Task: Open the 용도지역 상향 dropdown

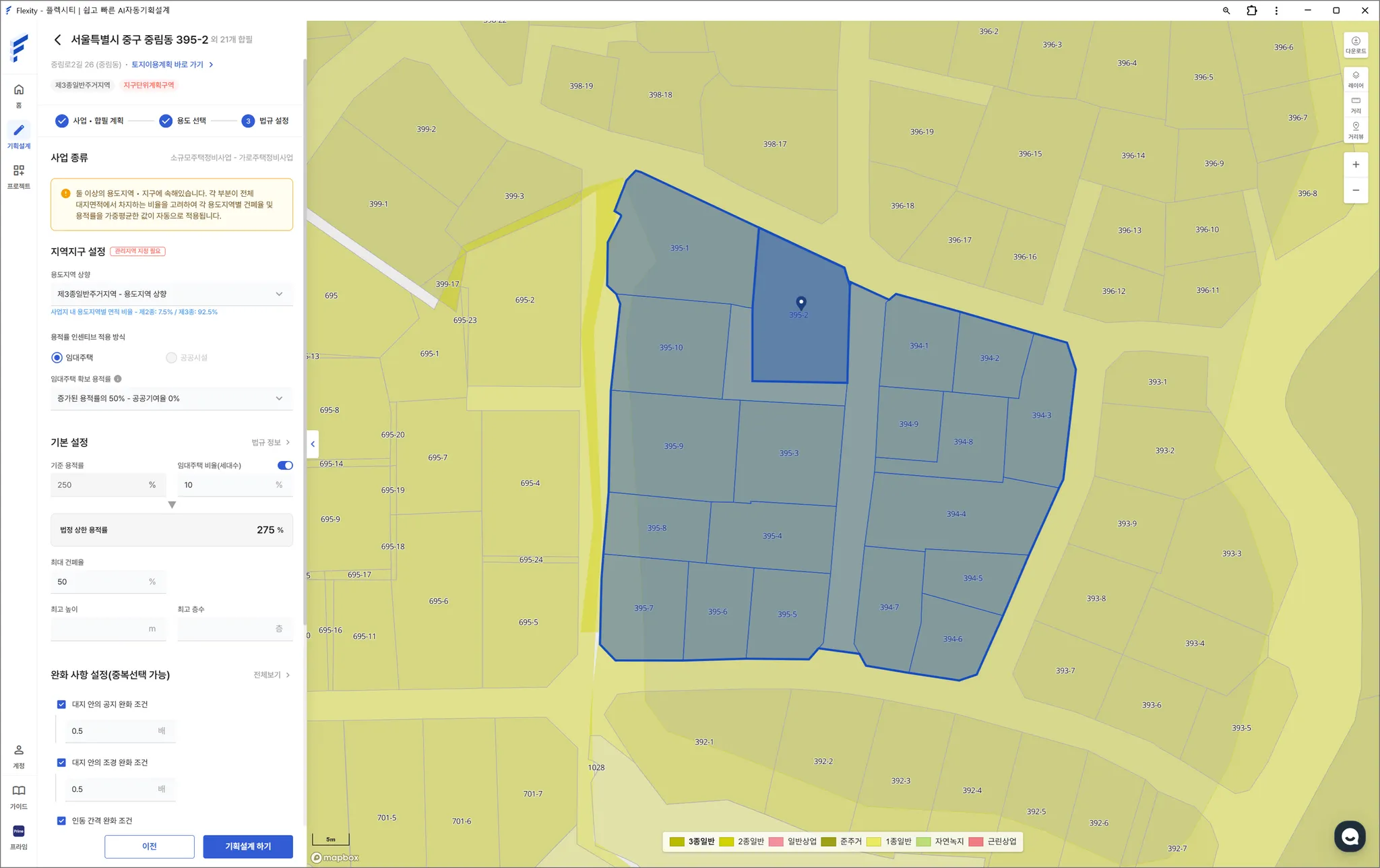Action: (171, 294)
